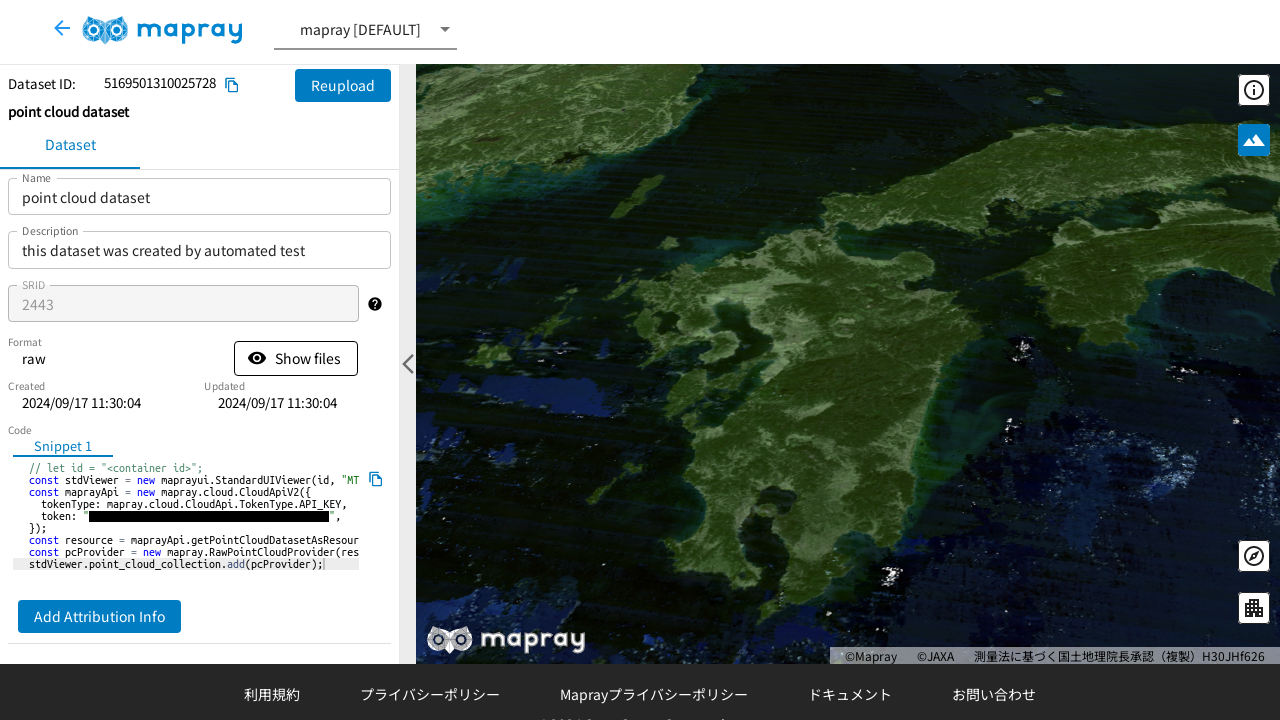Select the Dataset tab
The height and width of the screenshot is (720, 1280).
point(70,145)
